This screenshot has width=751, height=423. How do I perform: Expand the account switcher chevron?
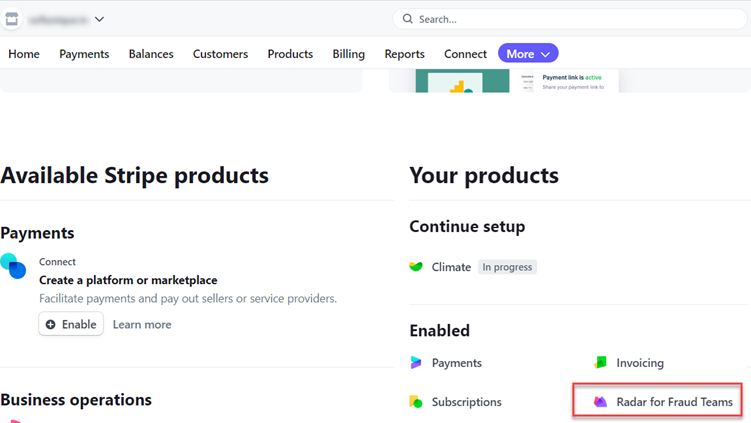(x=99, y=19)
